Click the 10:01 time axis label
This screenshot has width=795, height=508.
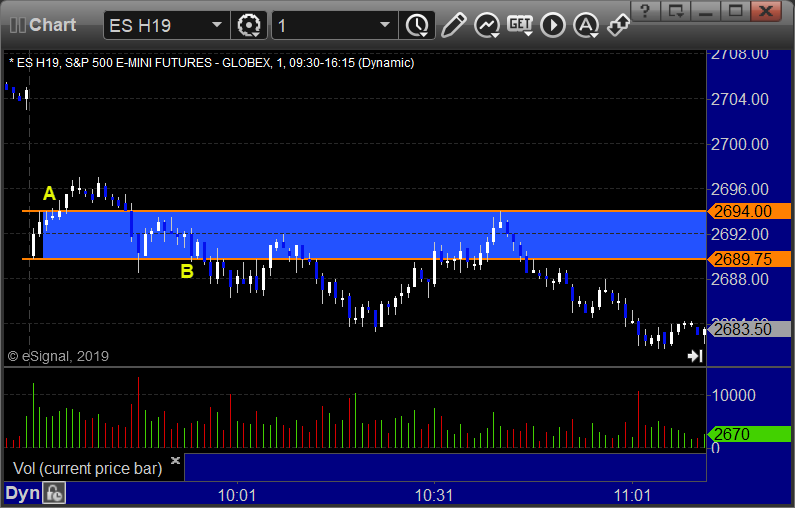coord(237,495)
